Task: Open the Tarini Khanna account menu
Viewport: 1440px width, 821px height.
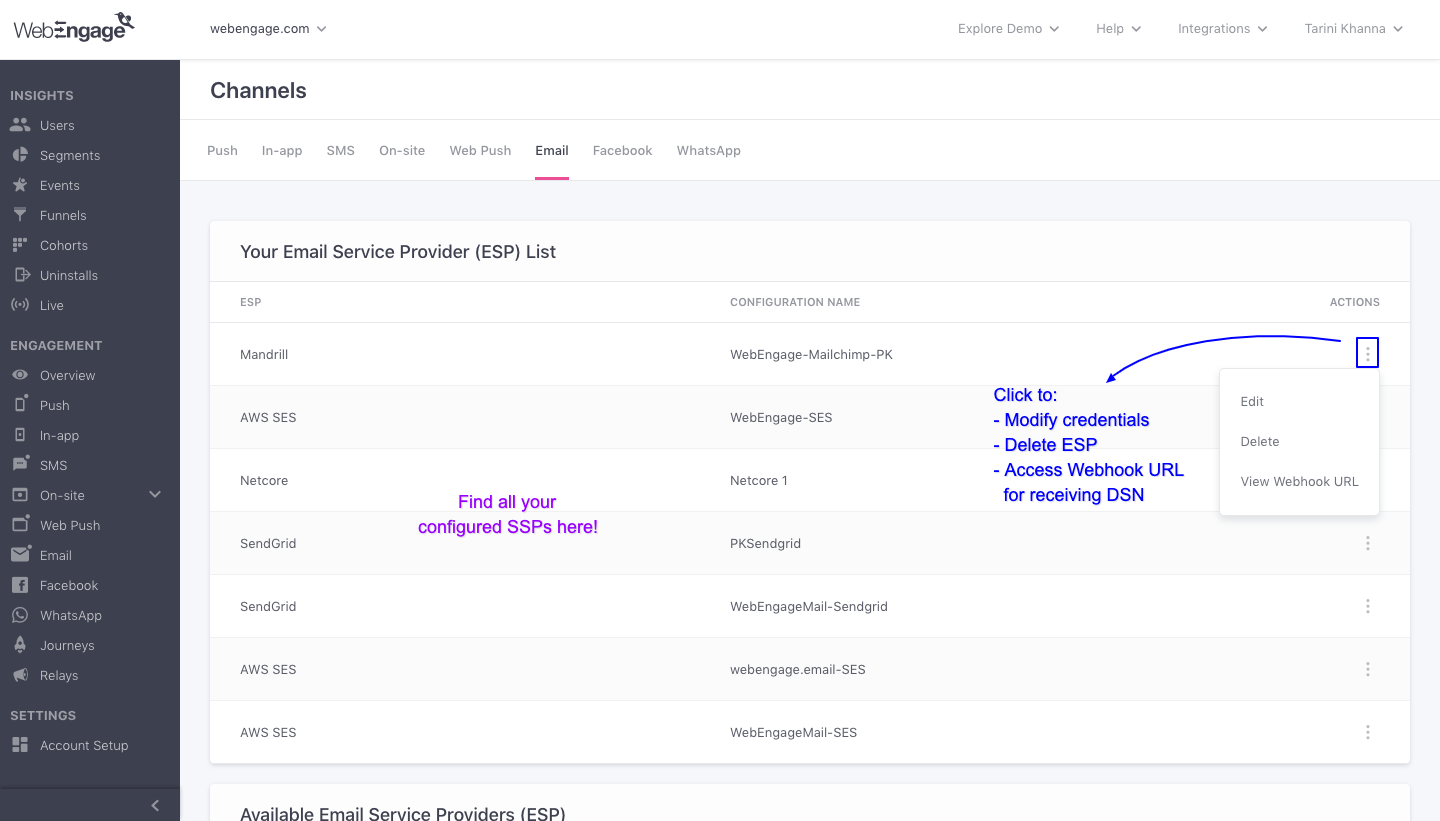Action: pyautogui.click(x=1354, y=29)
